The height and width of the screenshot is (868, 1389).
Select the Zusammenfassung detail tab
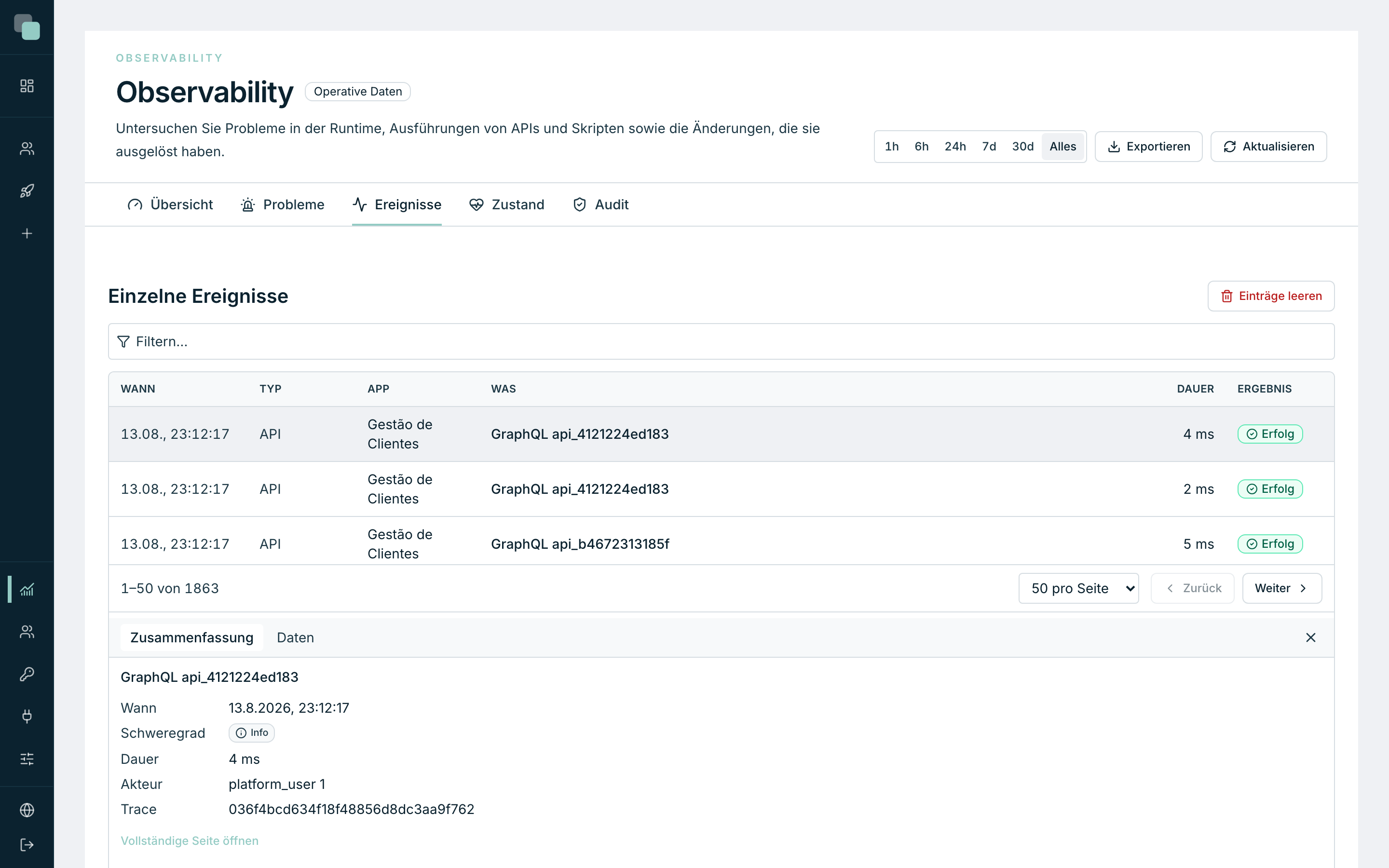point(191,637)
